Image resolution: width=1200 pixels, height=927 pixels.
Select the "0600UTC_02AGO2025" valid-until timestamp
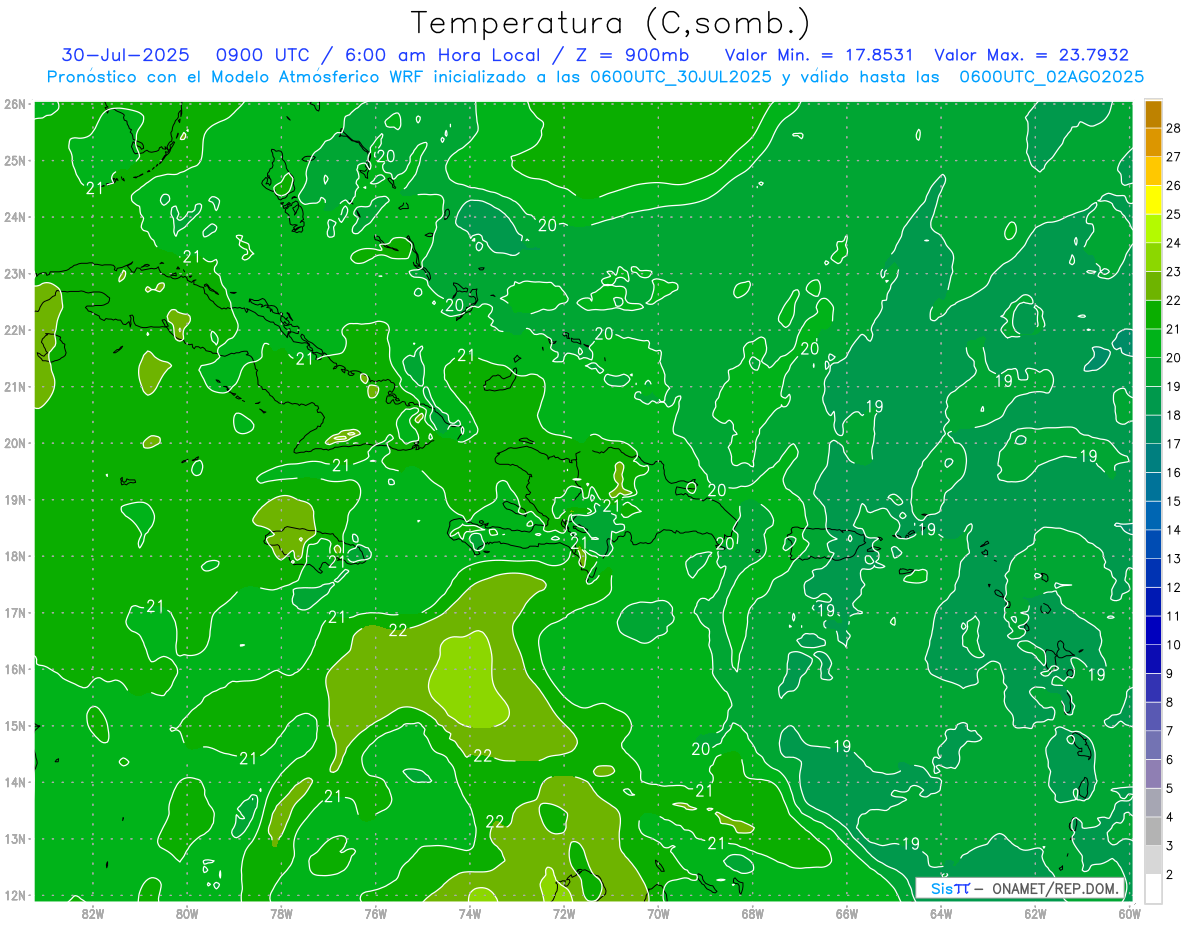click(1052, 77)
